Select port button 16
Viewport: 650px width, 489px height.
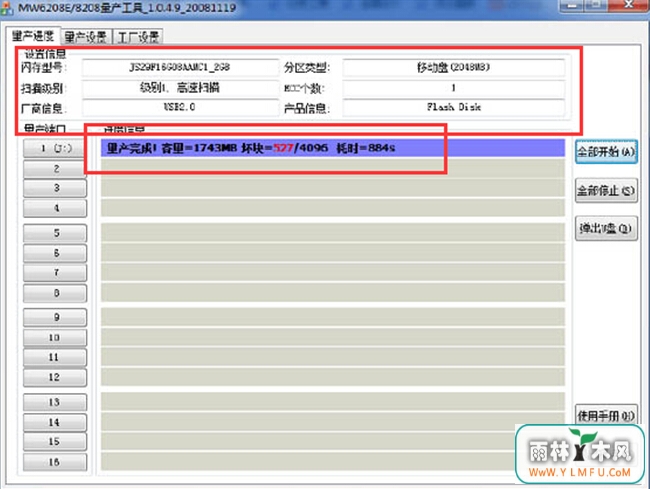click(55, 462)
